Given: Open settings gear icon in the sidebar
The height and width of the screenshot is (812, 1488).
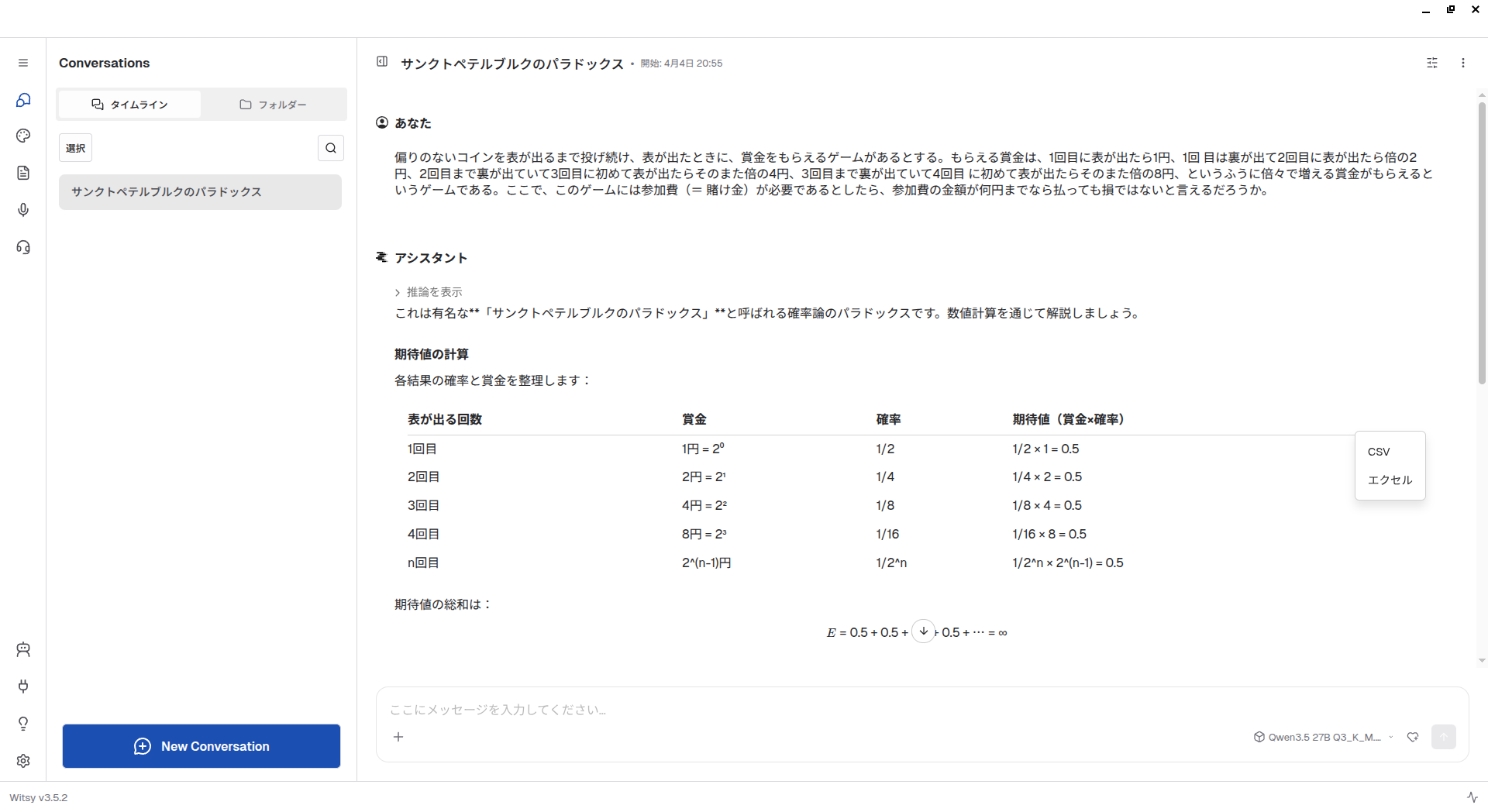Looking at the screenshot, I should point(23,761).
